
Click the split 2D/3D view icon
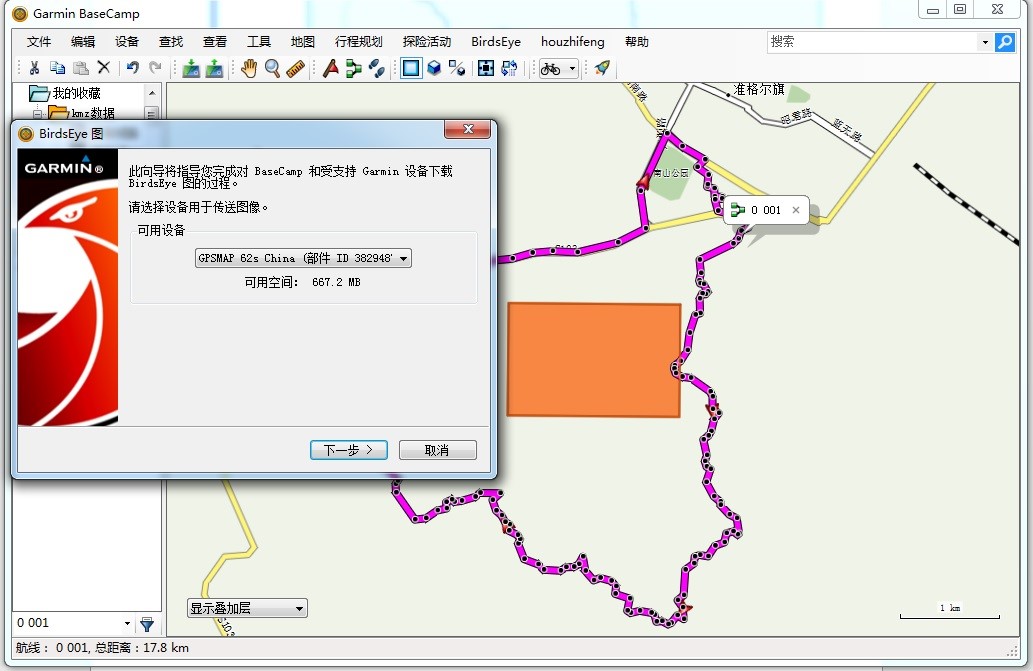(457, 68)
